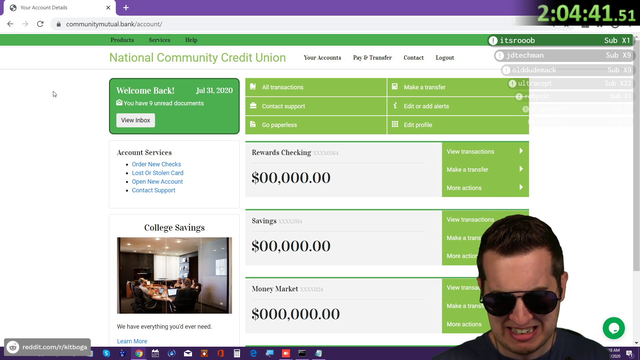
Task: Click the Edit or add alerts icon
Action: [395, 106]
